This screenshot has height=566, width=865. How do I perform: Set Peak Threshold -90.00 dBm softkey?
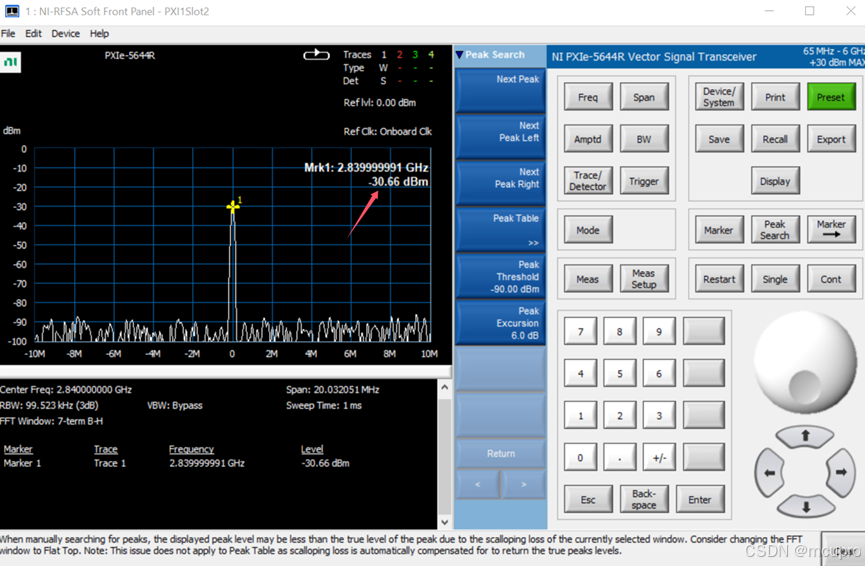click(x=500, y=276)
